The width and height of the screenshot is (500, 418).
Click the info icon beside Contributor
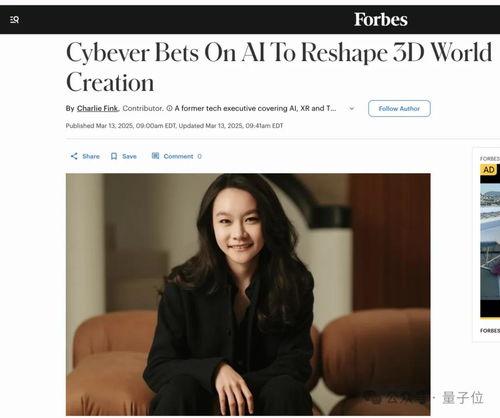169,108
